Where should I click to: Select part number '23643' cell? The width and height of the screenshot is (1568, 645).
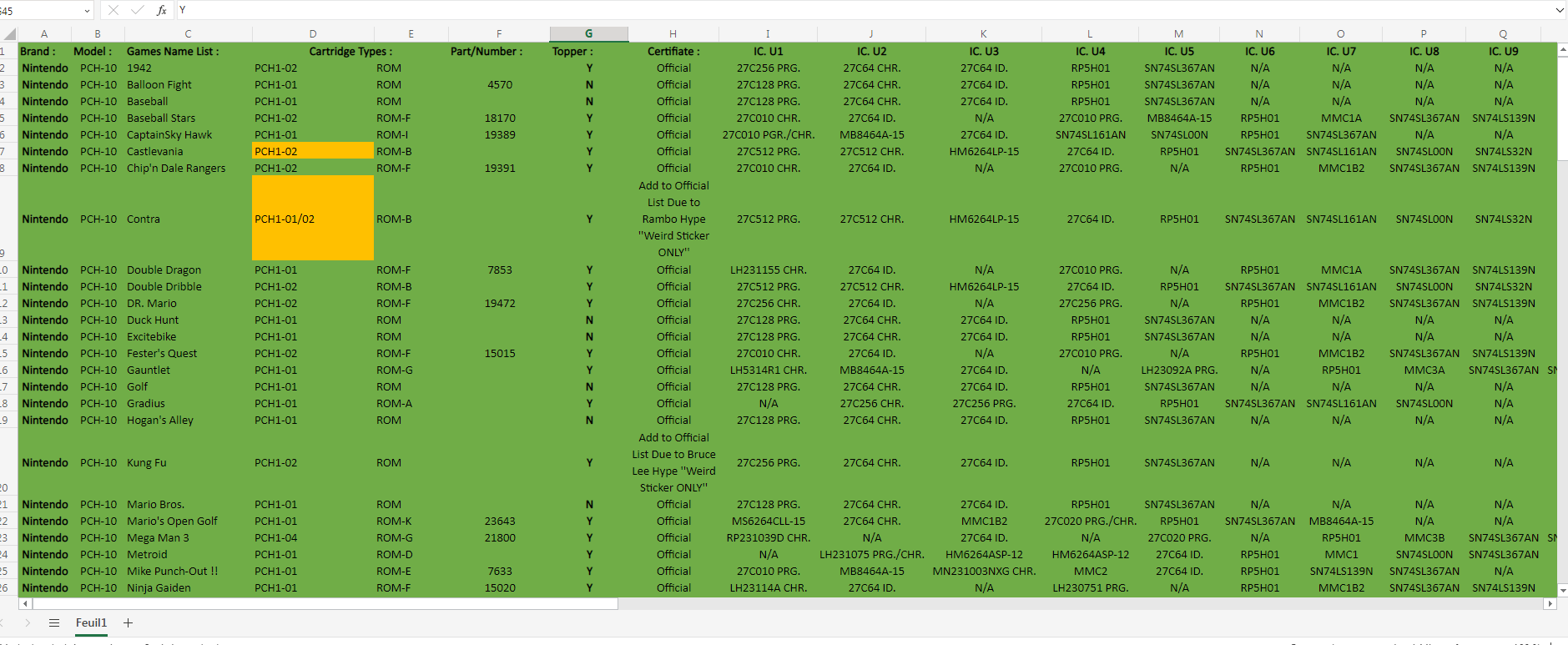point(499,521)
